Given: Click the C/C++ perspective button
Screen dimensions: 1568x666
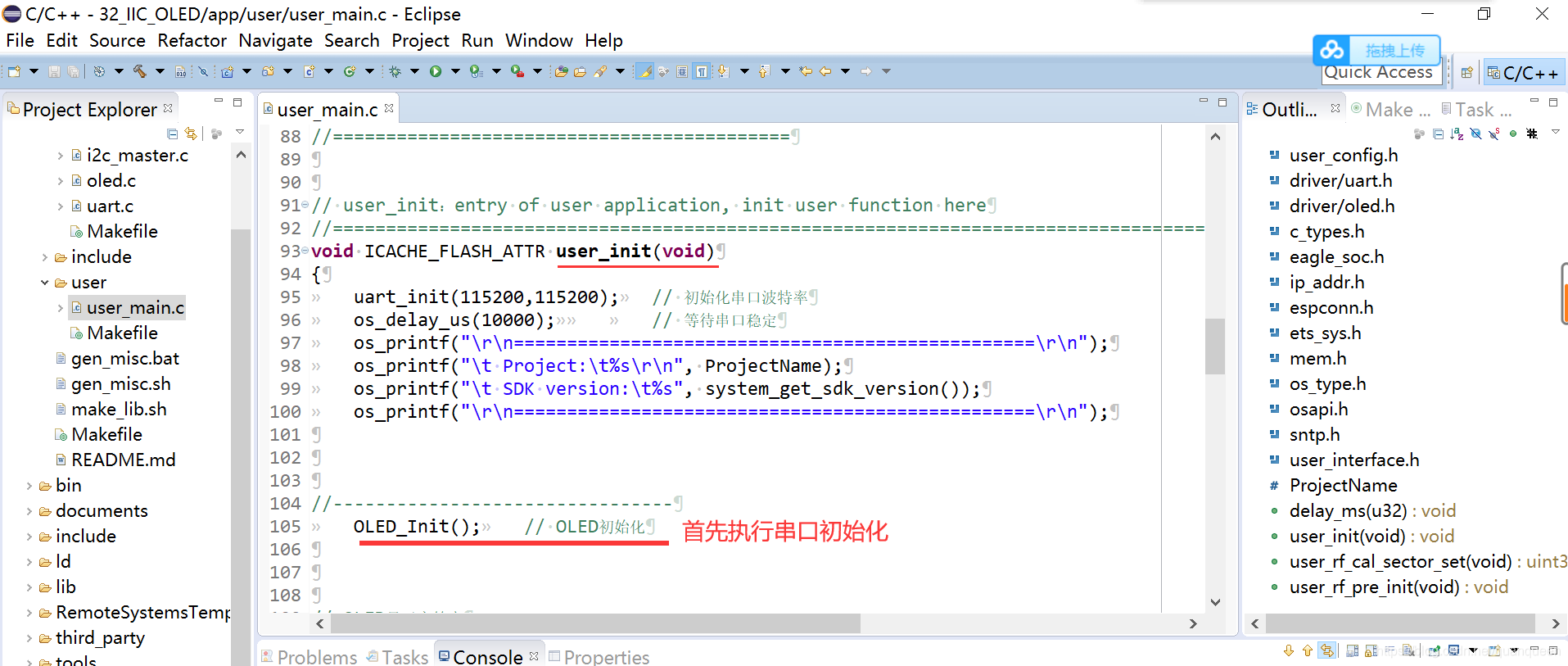Looking at the screenshot, I should point(1523,73).
